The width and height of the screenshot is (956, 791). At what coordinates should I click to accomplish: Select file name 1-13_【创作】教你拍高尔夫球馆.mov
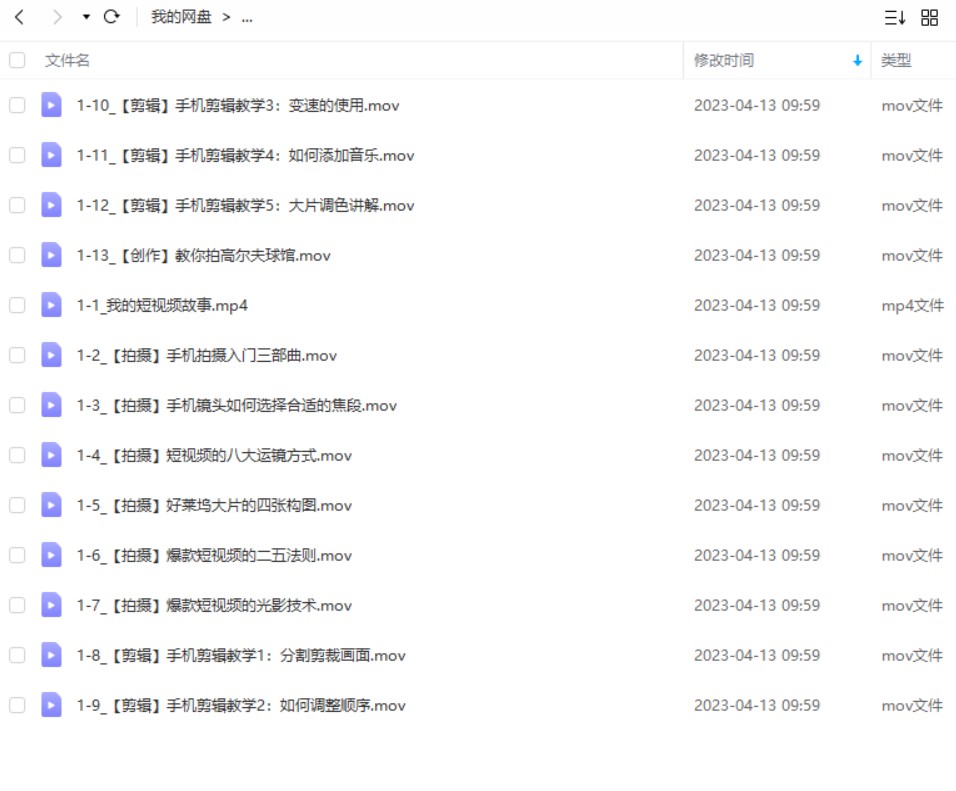pyautogui.click(x=203, y=256)
